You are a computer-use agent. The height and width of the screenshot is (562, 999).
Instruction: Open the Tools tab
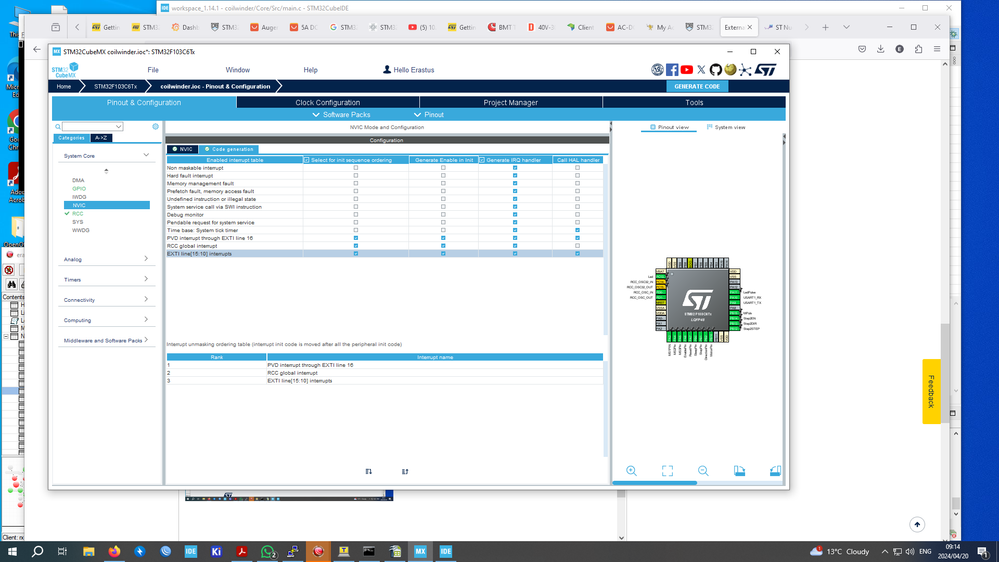coord(694,103)
